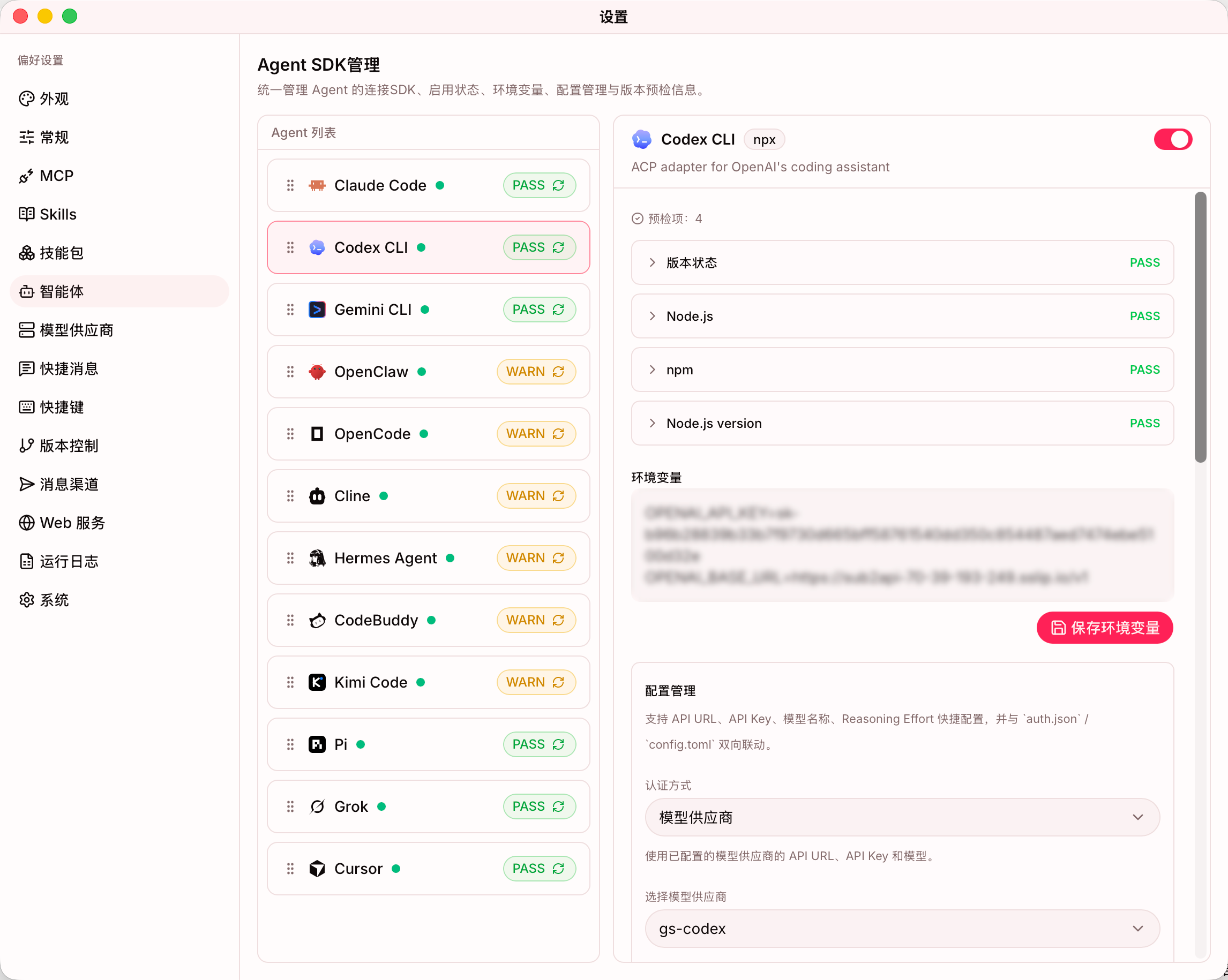Viewport: 1228px width, 980px height.
Task: Click the Agent 列表 header
Action: pos(304,133)
